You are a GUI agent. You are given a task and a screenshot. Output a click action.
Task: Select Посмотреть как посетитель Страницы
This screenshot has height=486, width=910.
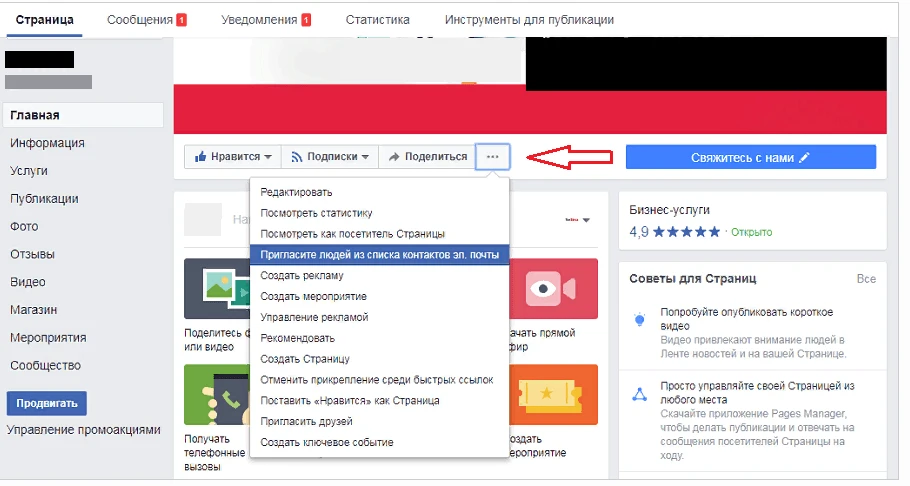coord(380,234)
